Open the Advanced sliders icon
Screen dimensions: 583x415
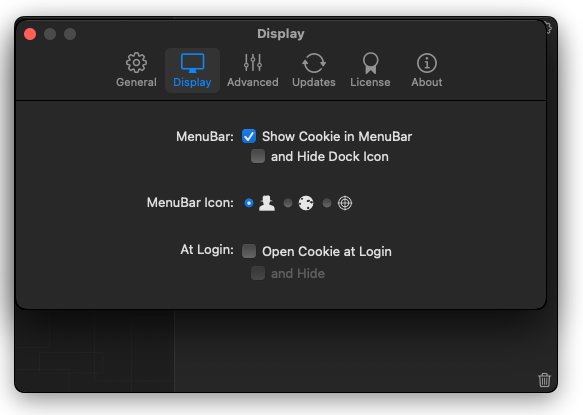[x=253, y=62]
